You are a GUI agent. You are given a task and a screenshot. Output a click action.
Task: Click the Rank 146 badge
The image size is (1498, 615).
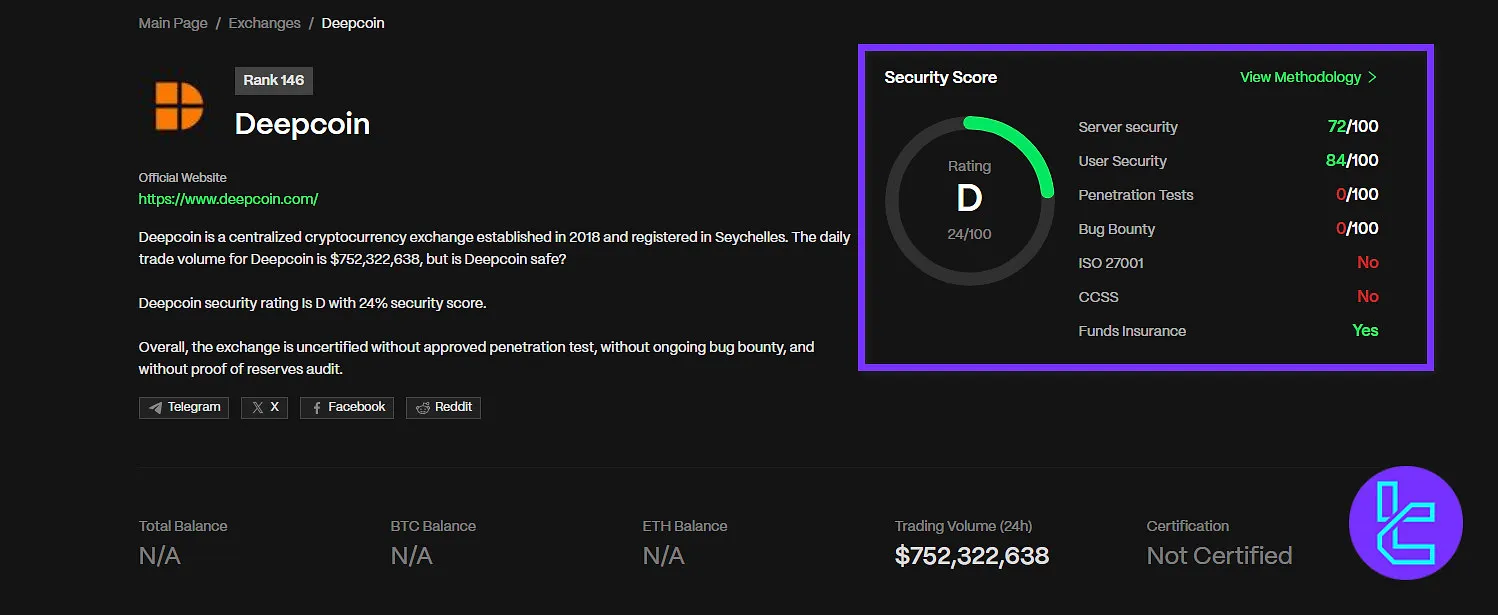pos(274,80)
